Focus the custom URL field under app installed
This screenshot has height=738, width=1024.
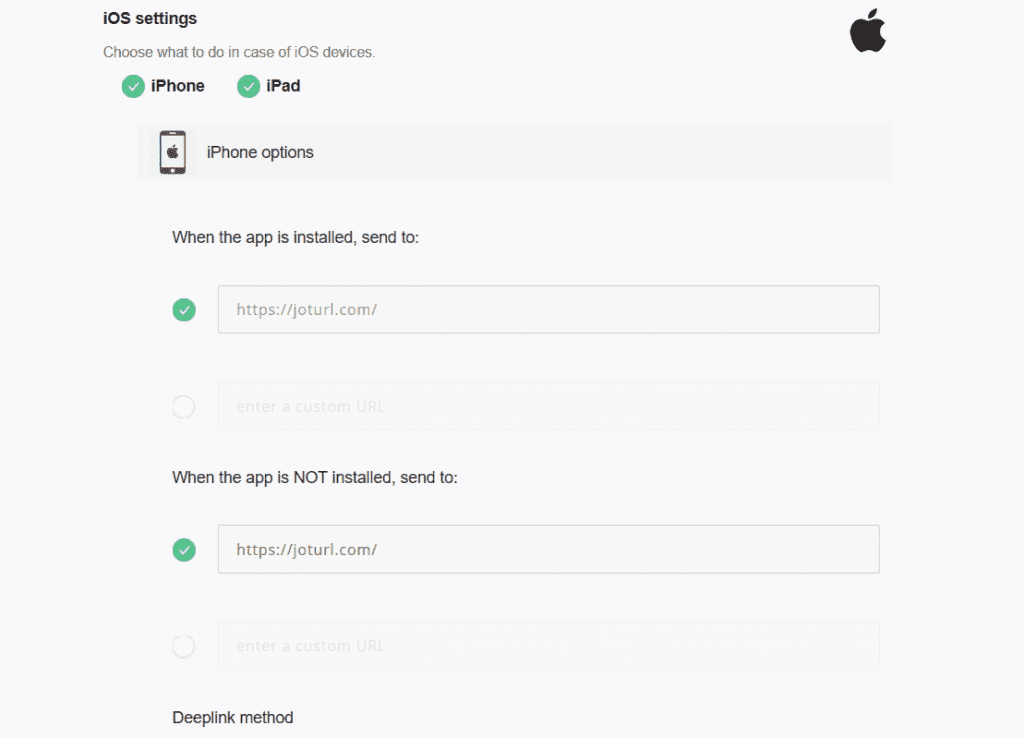549,406
